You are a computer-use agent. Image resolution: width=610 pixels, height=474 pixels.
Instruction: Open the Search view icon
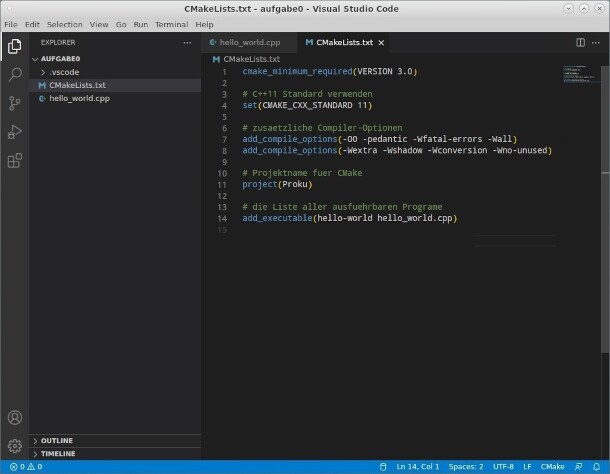pyautogui.click(x=14, y=74)
